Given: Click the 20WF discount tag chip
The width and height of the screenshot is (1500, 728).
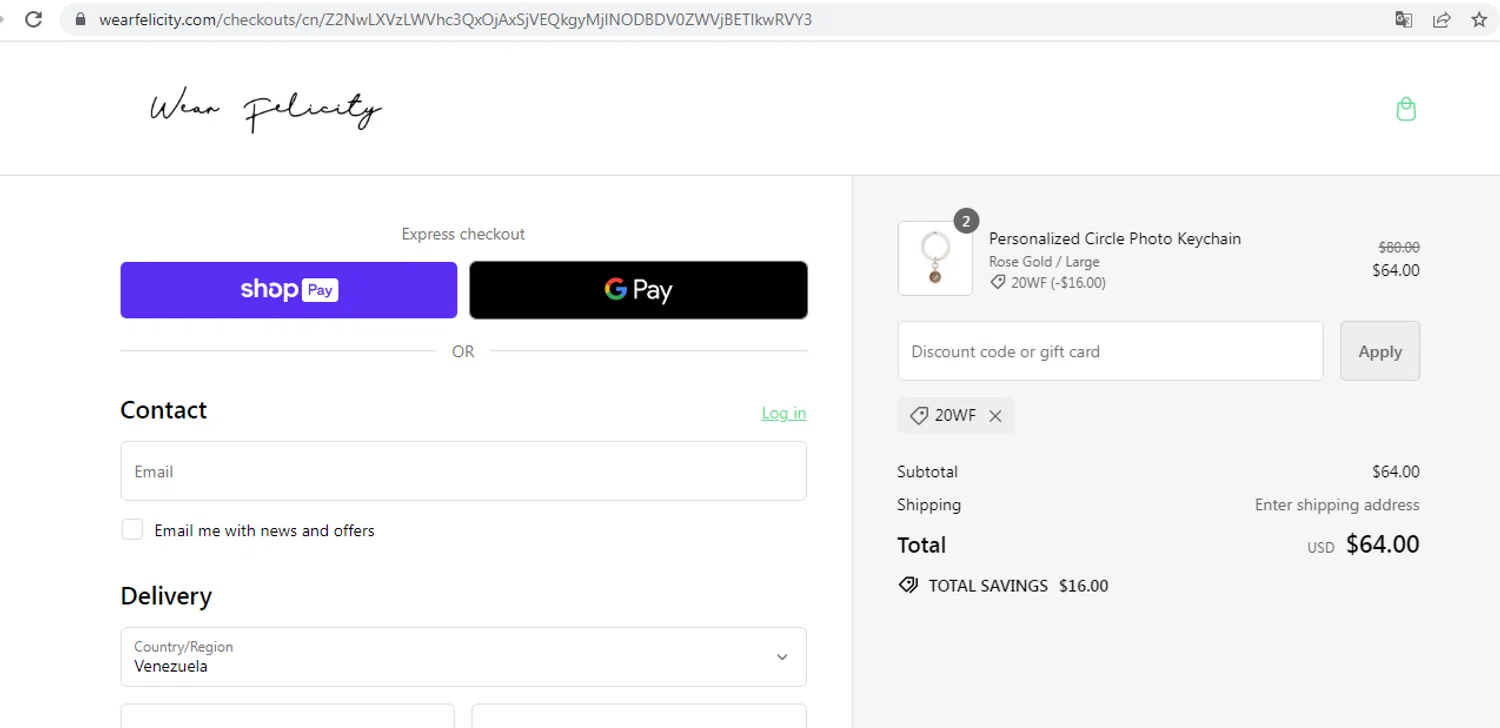Looking at the screenshot, I should point(944,416).
